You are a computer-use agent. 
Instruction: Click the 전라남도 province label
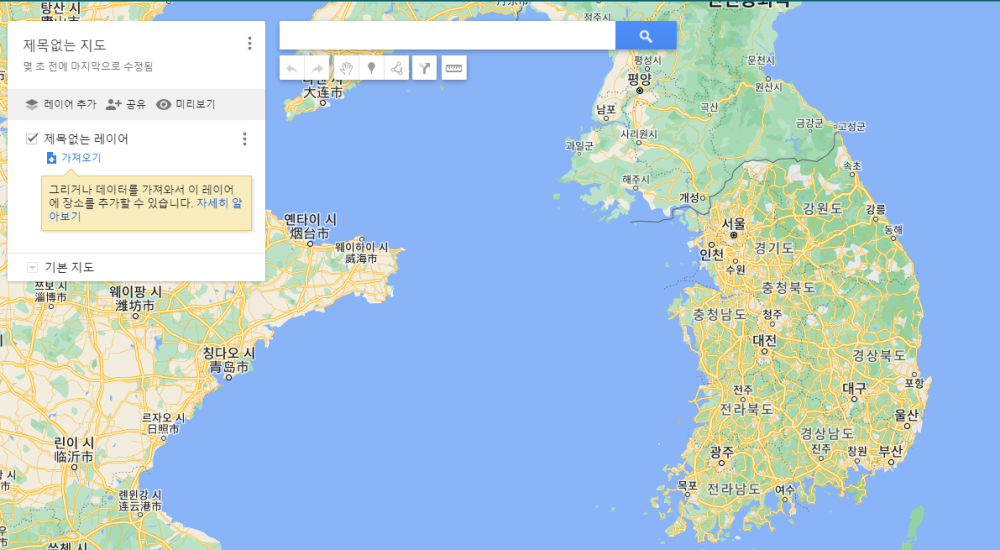[x=734, y=489]
